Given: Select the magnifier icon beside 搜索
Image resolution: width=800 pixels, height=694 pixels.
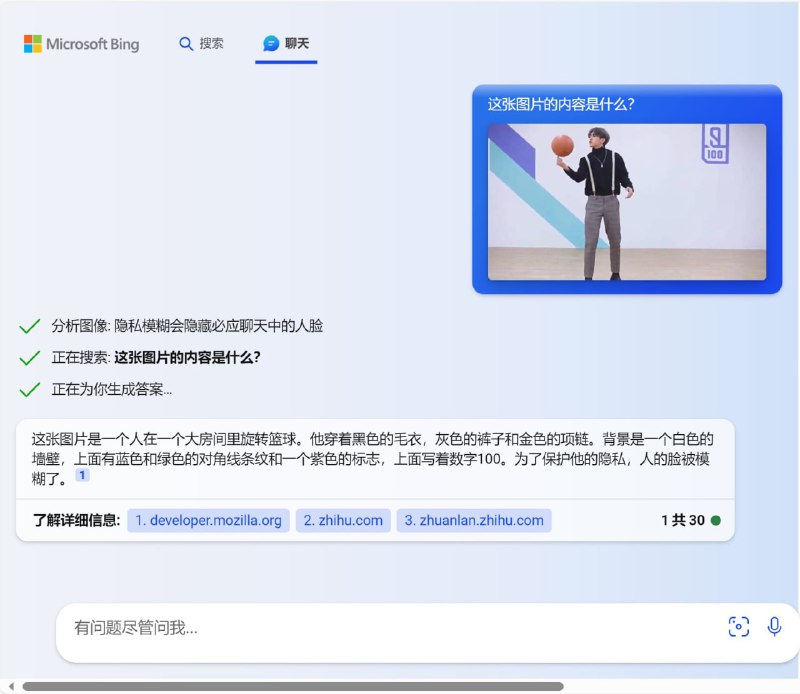Looking at the screenshot, I should [186, 44].
